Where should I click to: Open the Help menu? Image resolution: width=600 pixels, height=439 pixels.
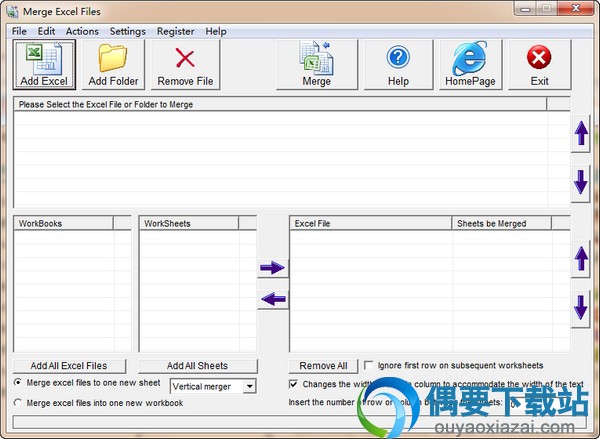coord(216,31)
